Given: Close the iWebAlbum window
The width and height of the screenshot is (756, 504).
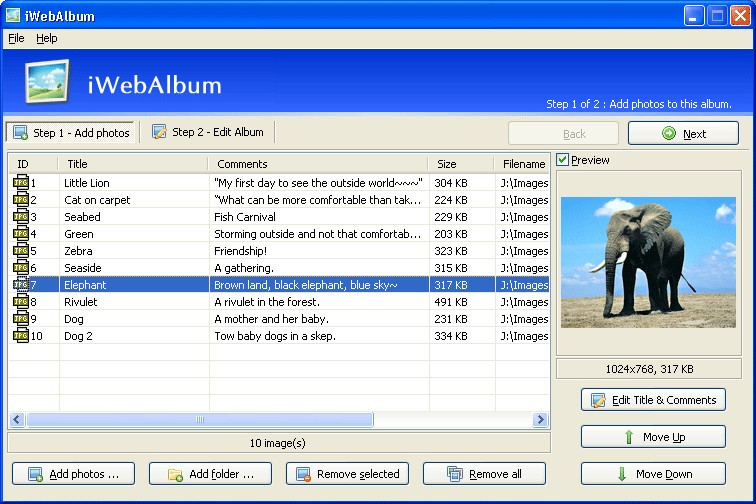Looking at the screenshot, I should click(x=740, y=15).
